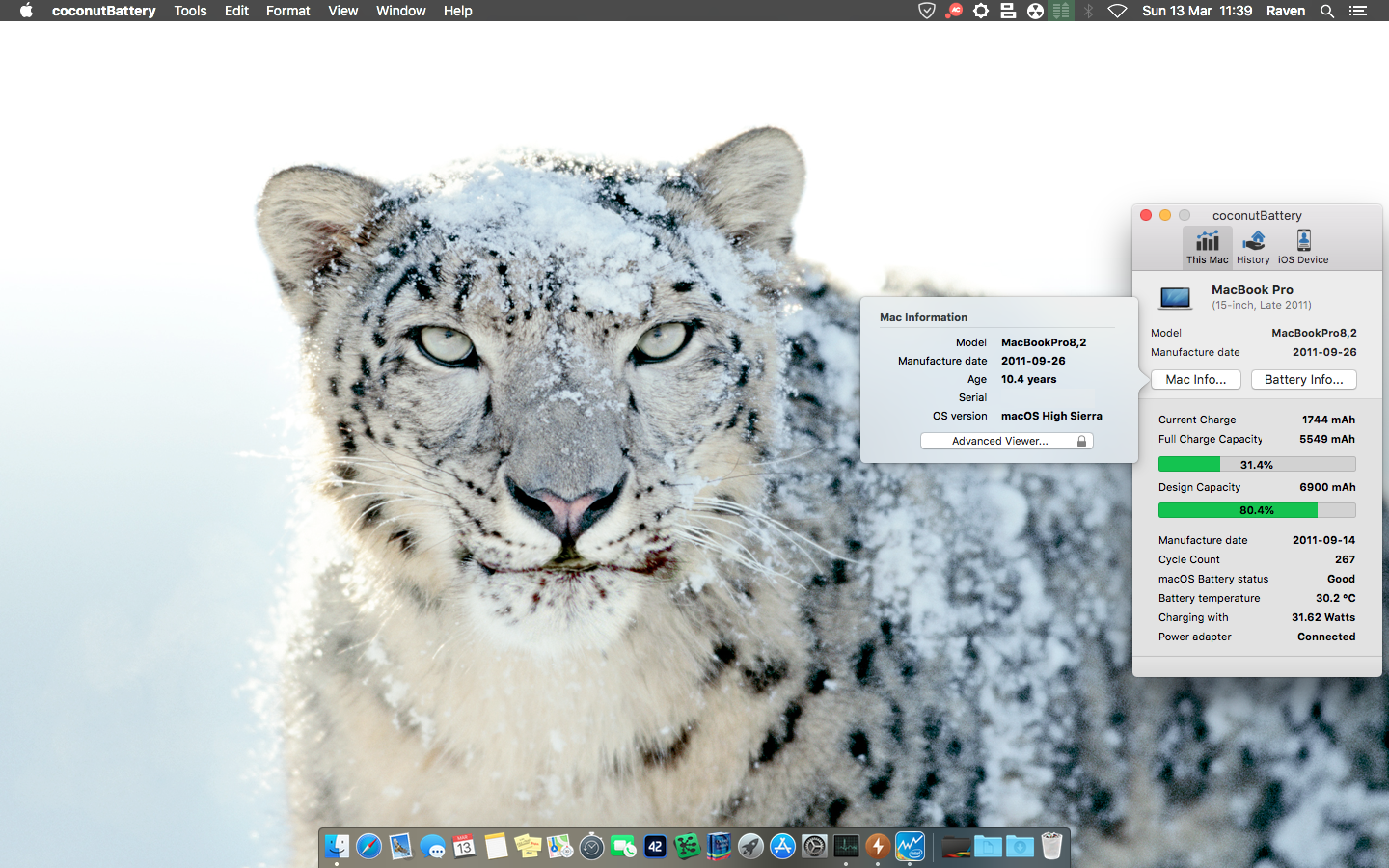Open Notification Center list icon
The width and height of the screenshot is (1389, 868).
(x=1358, y=11)
